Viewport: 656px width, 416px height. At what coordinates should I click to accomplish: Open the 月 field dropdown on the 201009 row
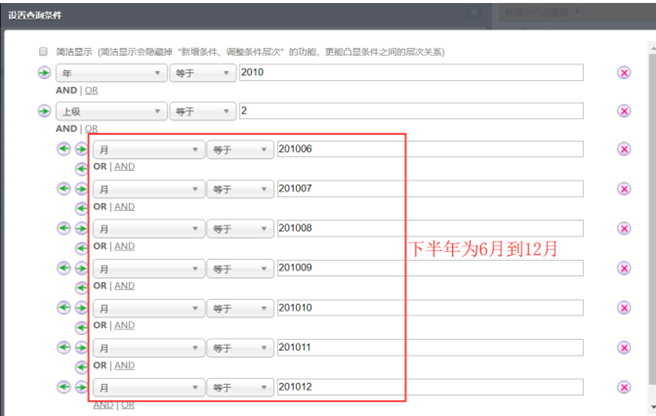pos(149,269)
